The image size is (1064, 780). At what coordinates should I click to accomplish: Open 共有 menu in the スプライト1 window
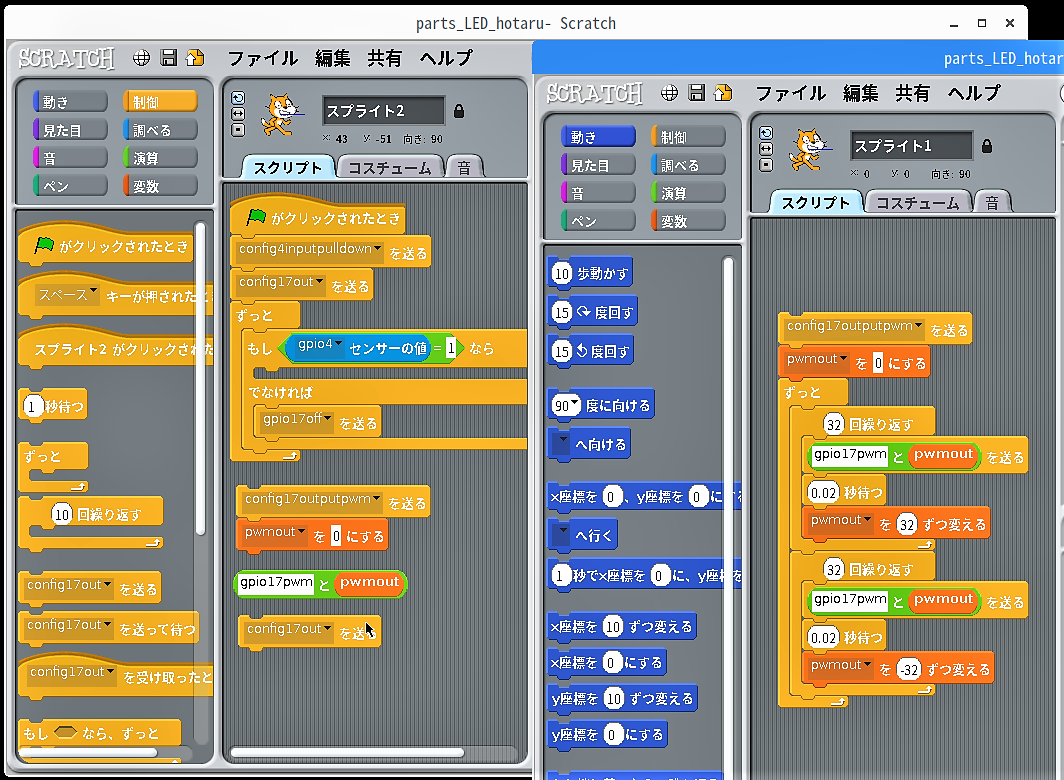913,93
